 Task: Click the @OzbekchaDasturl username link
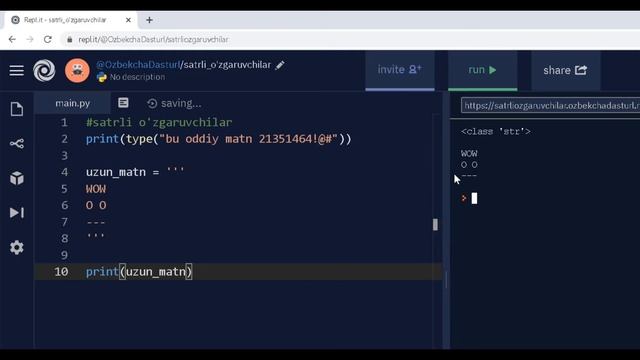pyautogui.click(x=138, y=65)
